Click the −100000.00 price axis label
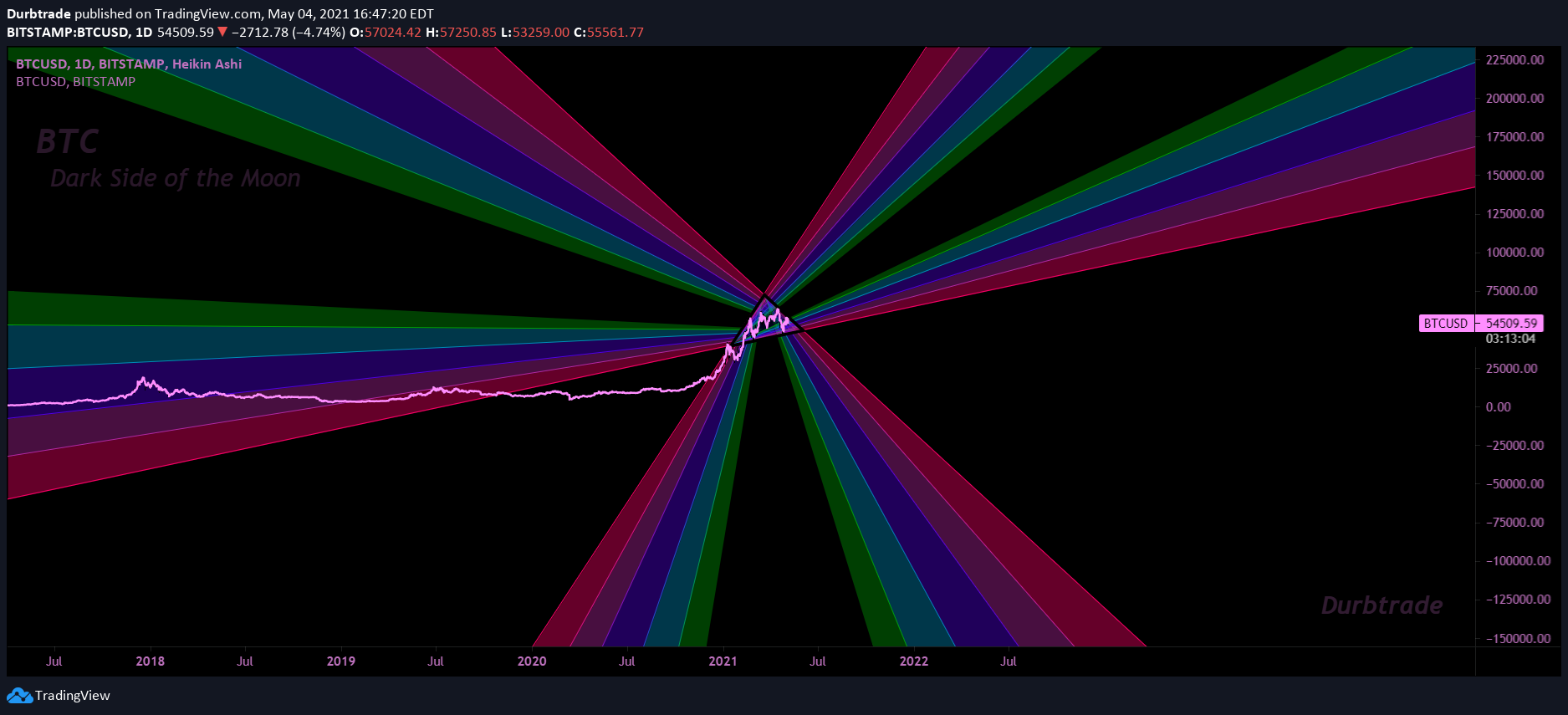Viewport: 1568px width, 715px height. pos(1518,561)
